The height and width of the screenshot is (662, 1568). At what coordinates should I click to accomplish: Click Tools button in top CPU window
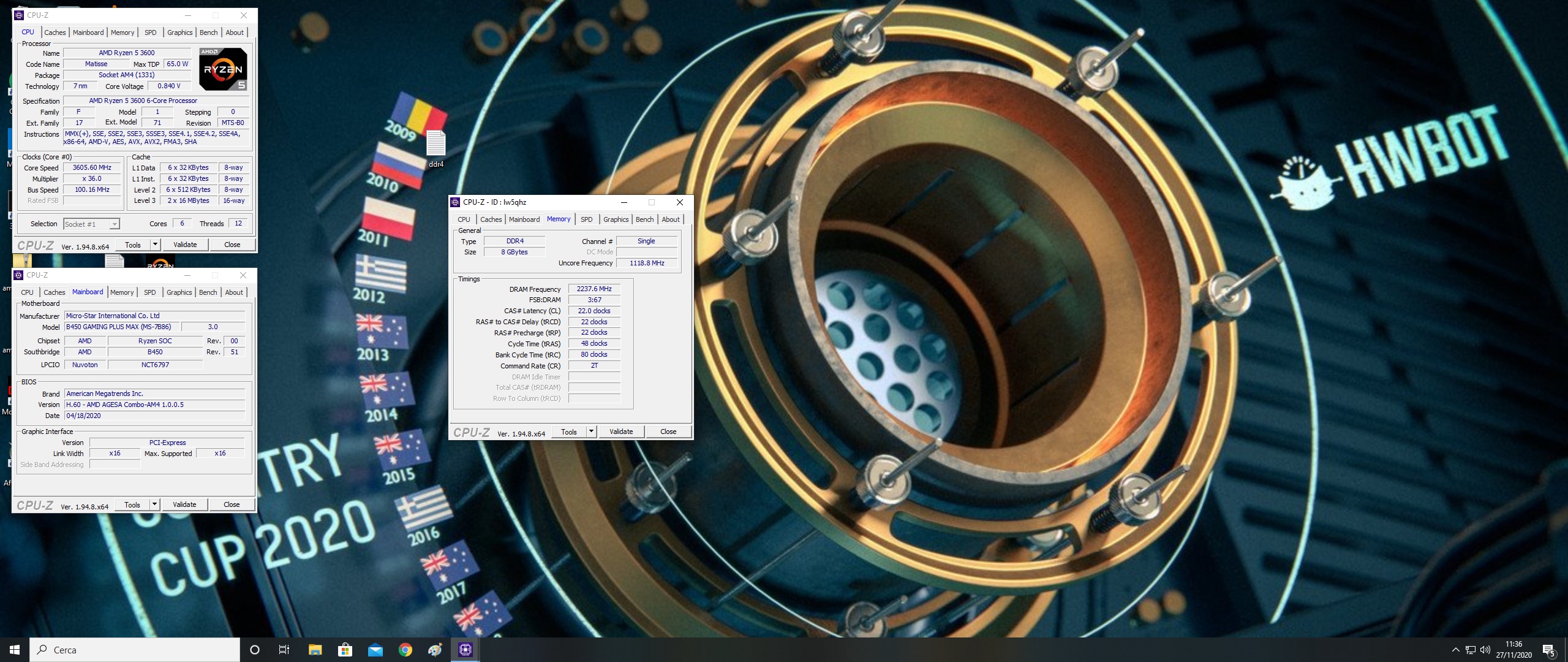tap(133, 245)
